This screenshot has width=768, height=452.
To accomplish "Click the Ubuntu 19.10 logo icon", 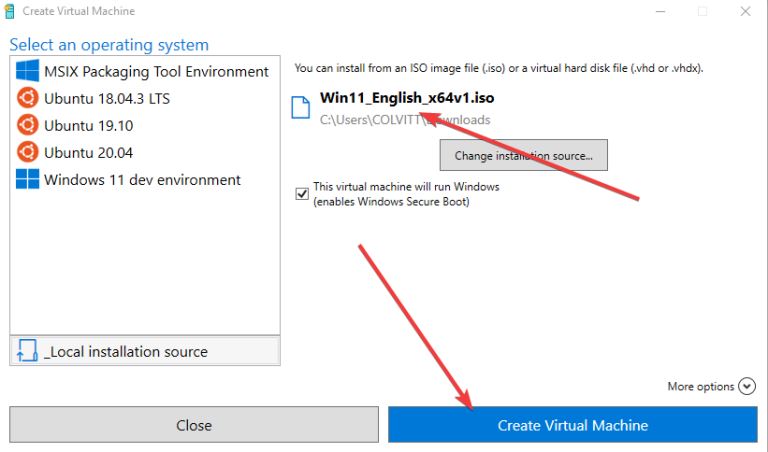I will 27,125.
